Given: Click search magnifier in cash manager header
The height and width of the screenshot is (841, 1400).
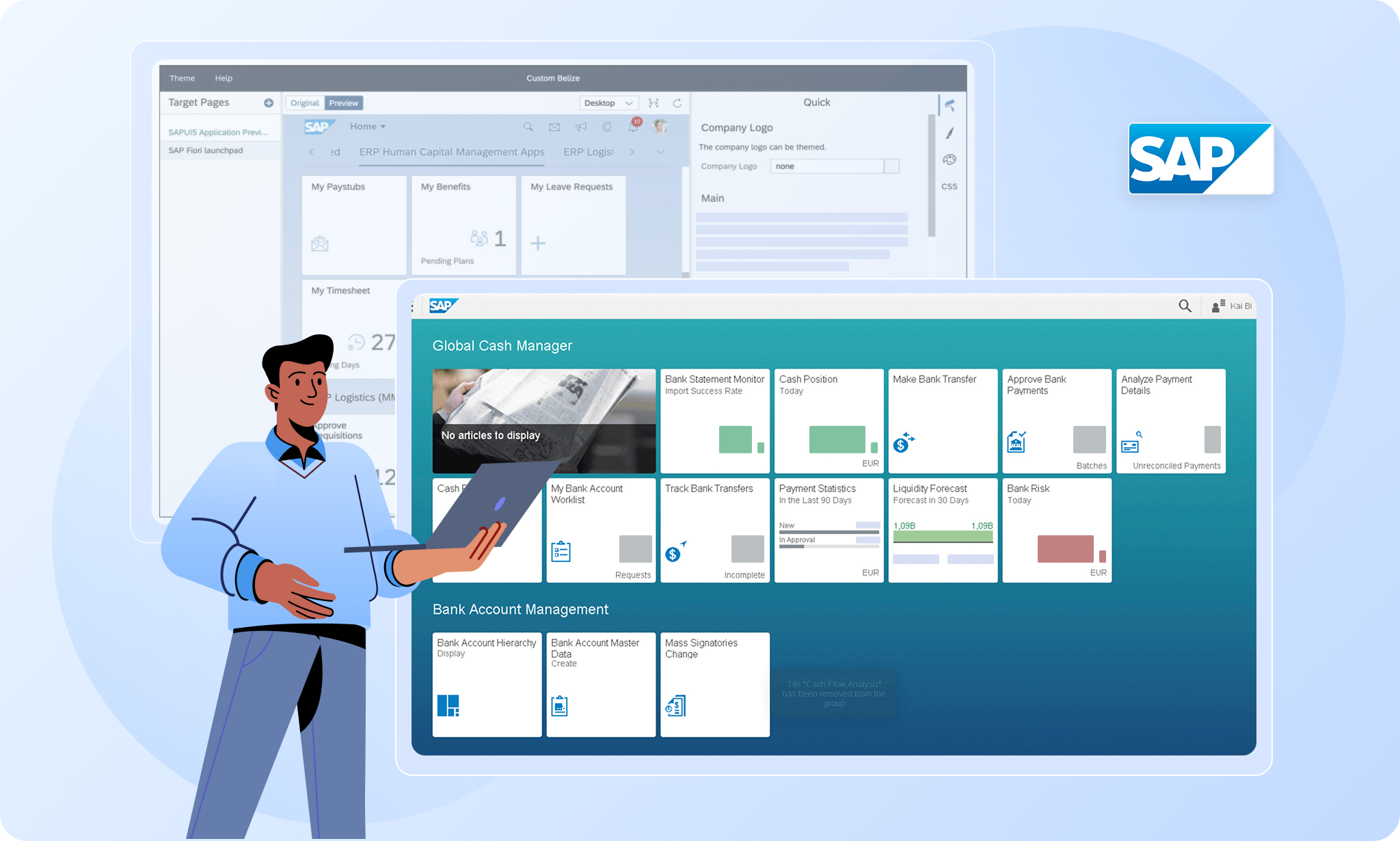Looking at the screenshot, I should pos(1185,306).
